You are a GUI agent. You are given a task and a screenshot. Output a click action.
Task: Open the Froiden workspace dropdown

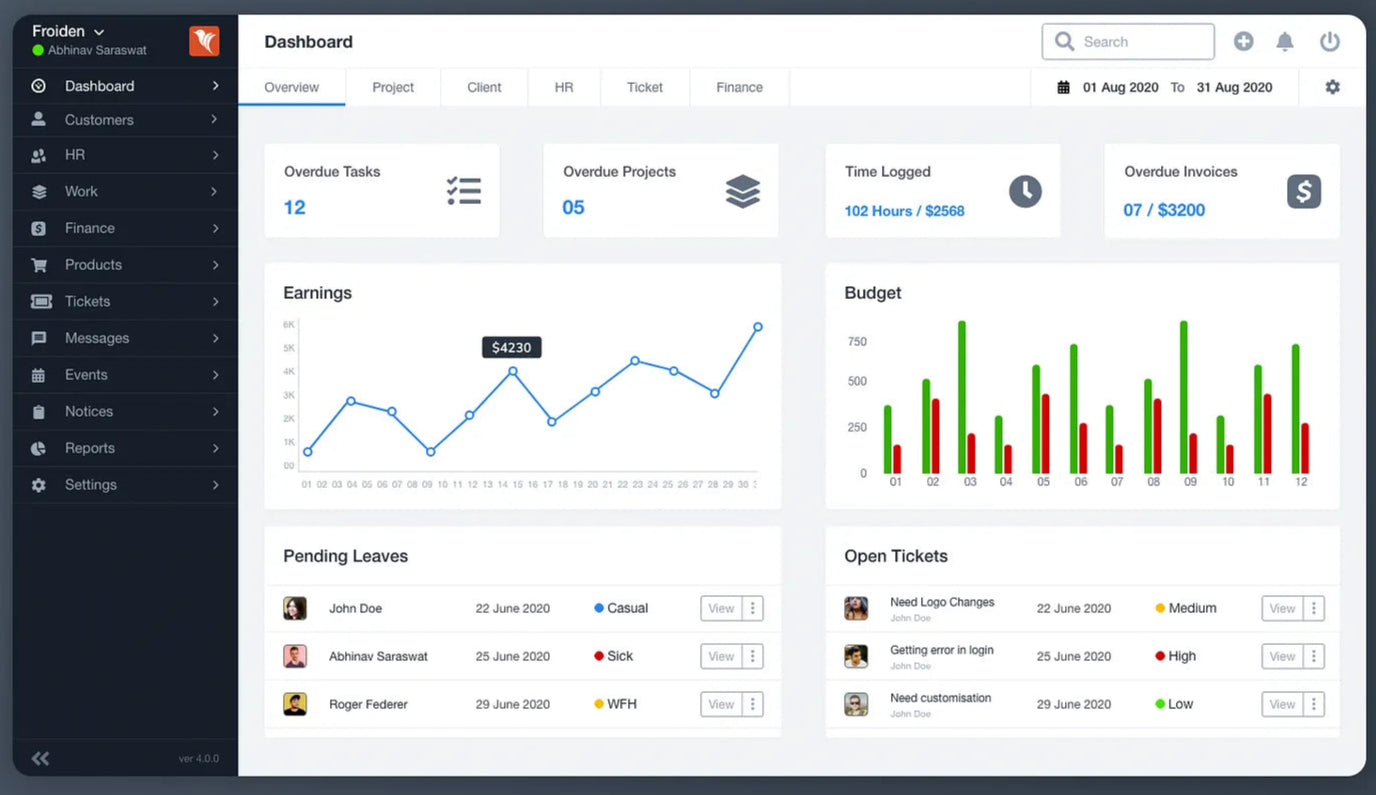click(x=68, y=32)
